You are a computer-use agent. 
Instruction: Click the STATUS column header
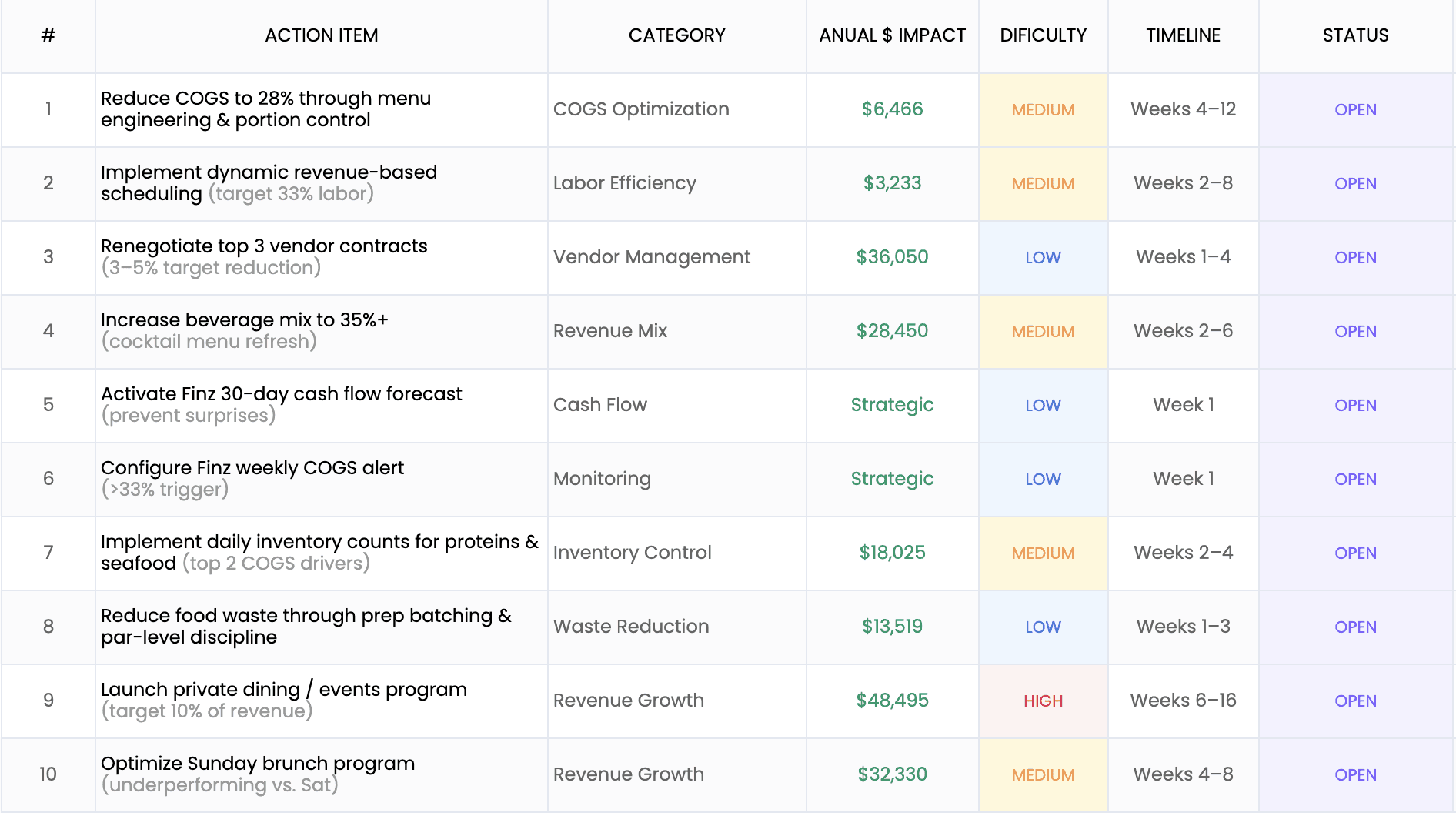point(1355,35)
